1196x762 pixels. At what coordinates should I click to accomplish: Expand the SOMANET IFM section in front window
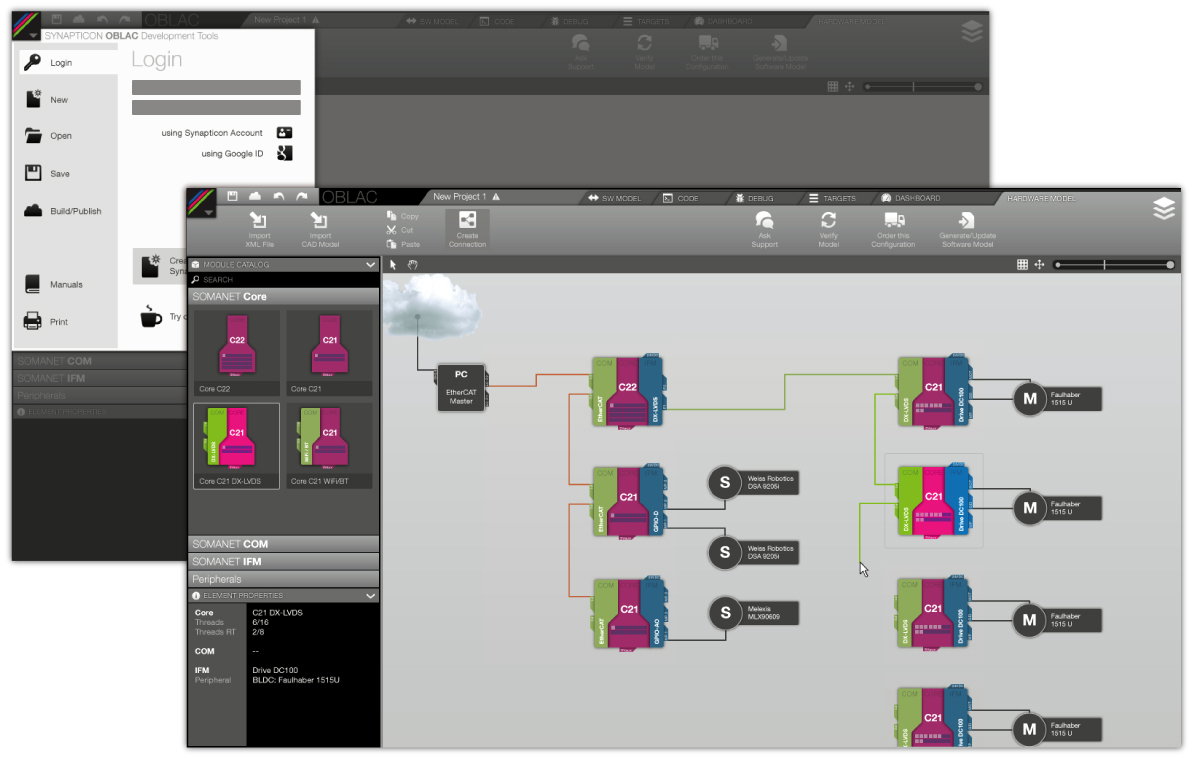point(284,561)
